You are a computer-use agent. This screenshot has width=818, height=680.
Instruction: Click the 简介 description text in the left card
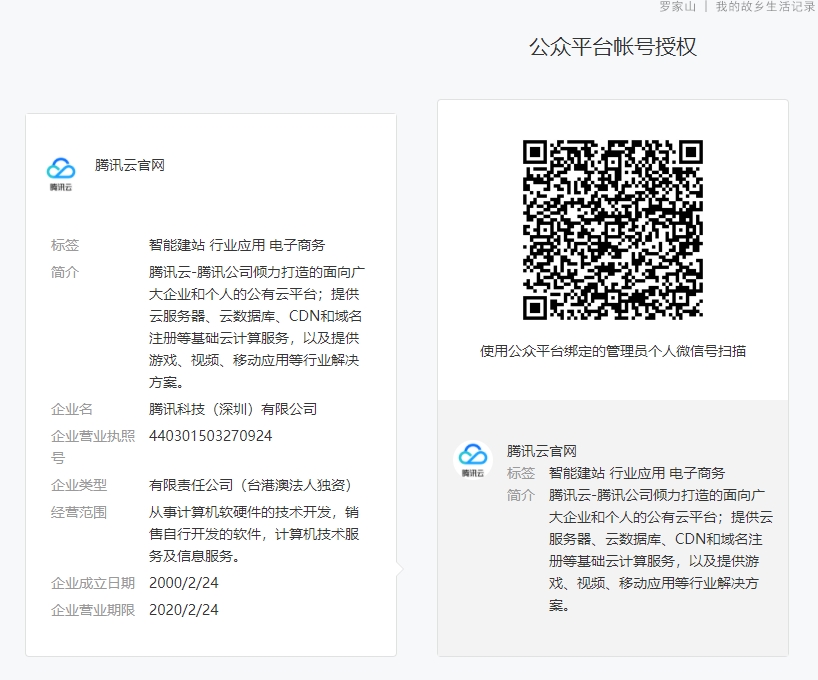point(254,327)
